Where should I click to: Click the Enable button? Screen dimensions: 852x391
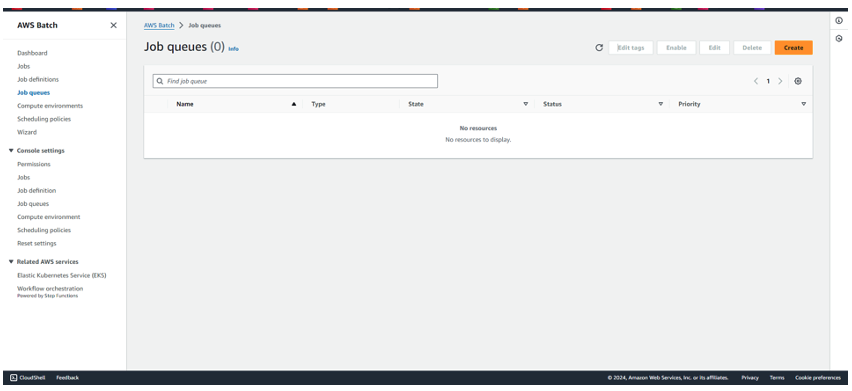coord(676,48)
